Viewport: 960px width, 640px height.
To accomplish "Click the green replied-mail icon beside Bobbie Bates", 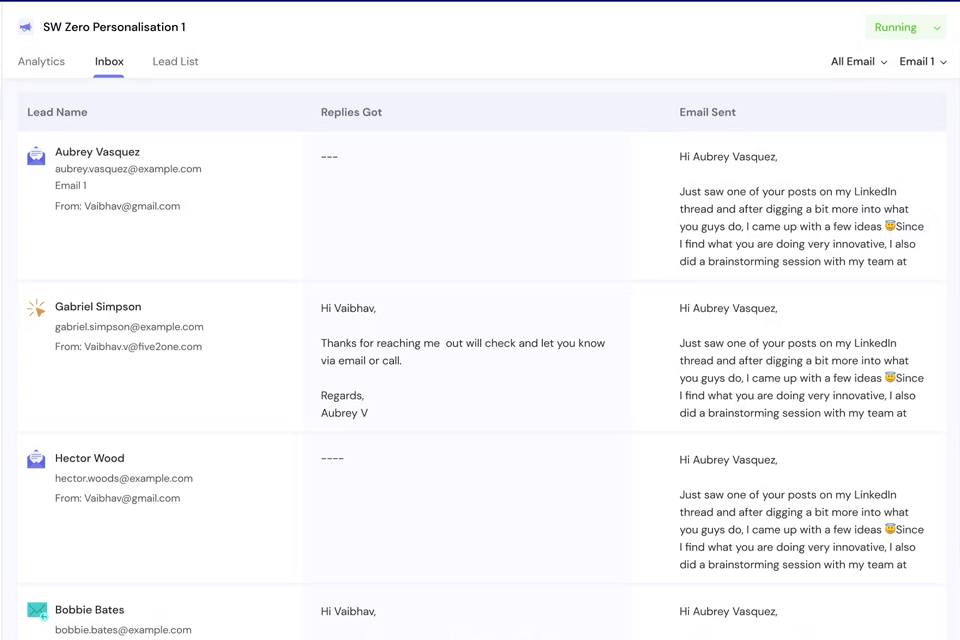I will (x=37, y=611).
